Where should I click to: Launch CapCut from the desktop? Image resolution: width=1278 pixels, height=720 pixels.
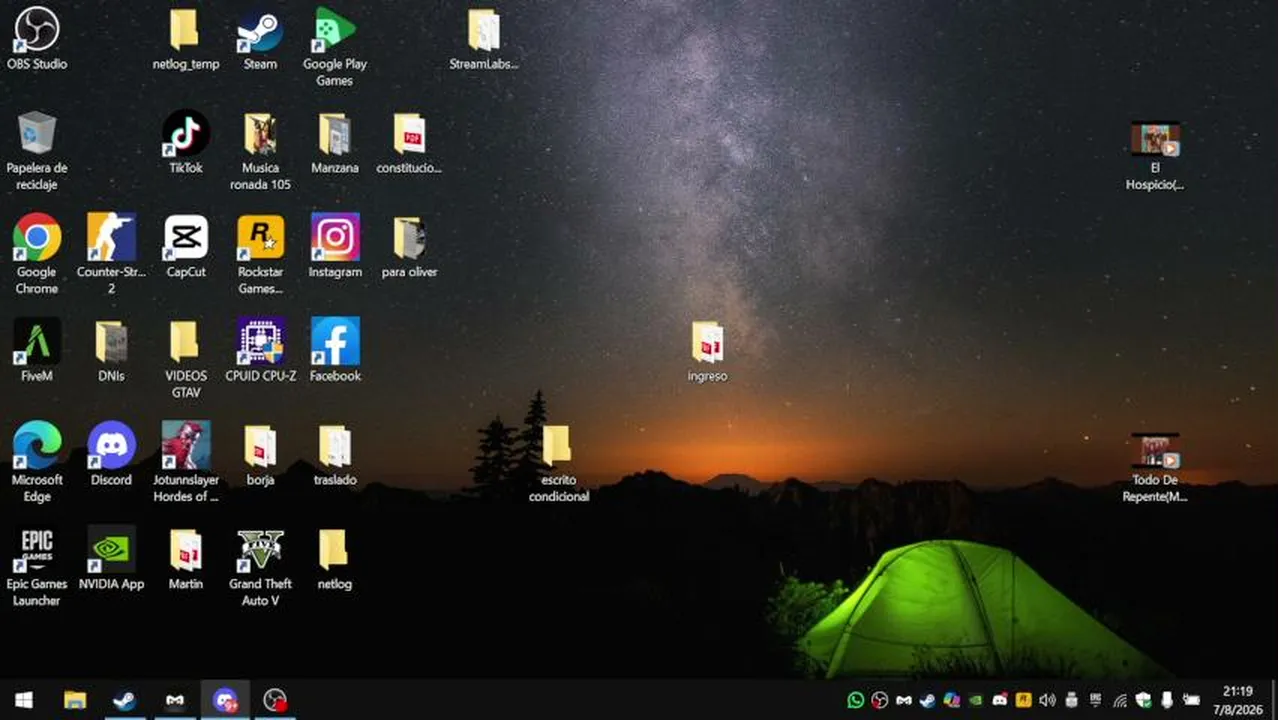[x=186, y=247]
